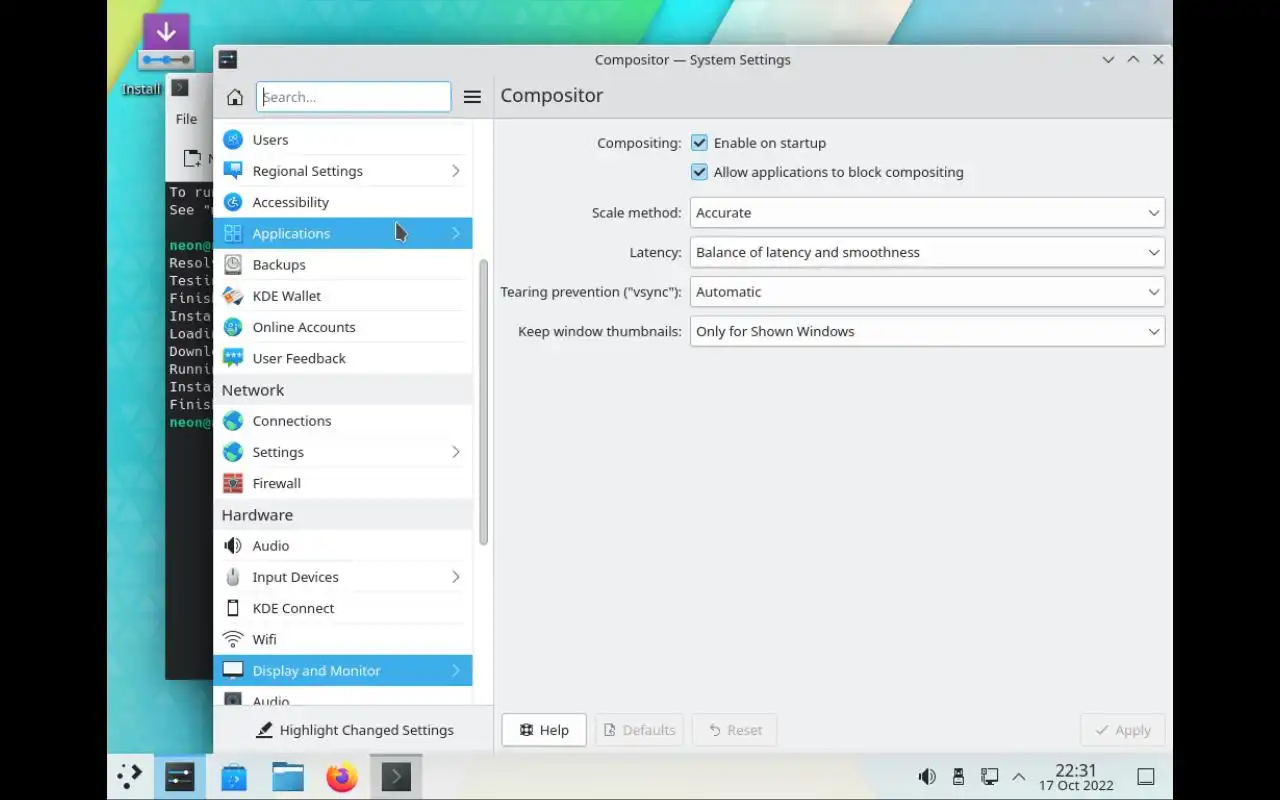
Task: Click the Regional Settings icon
Action: point(233,171)
